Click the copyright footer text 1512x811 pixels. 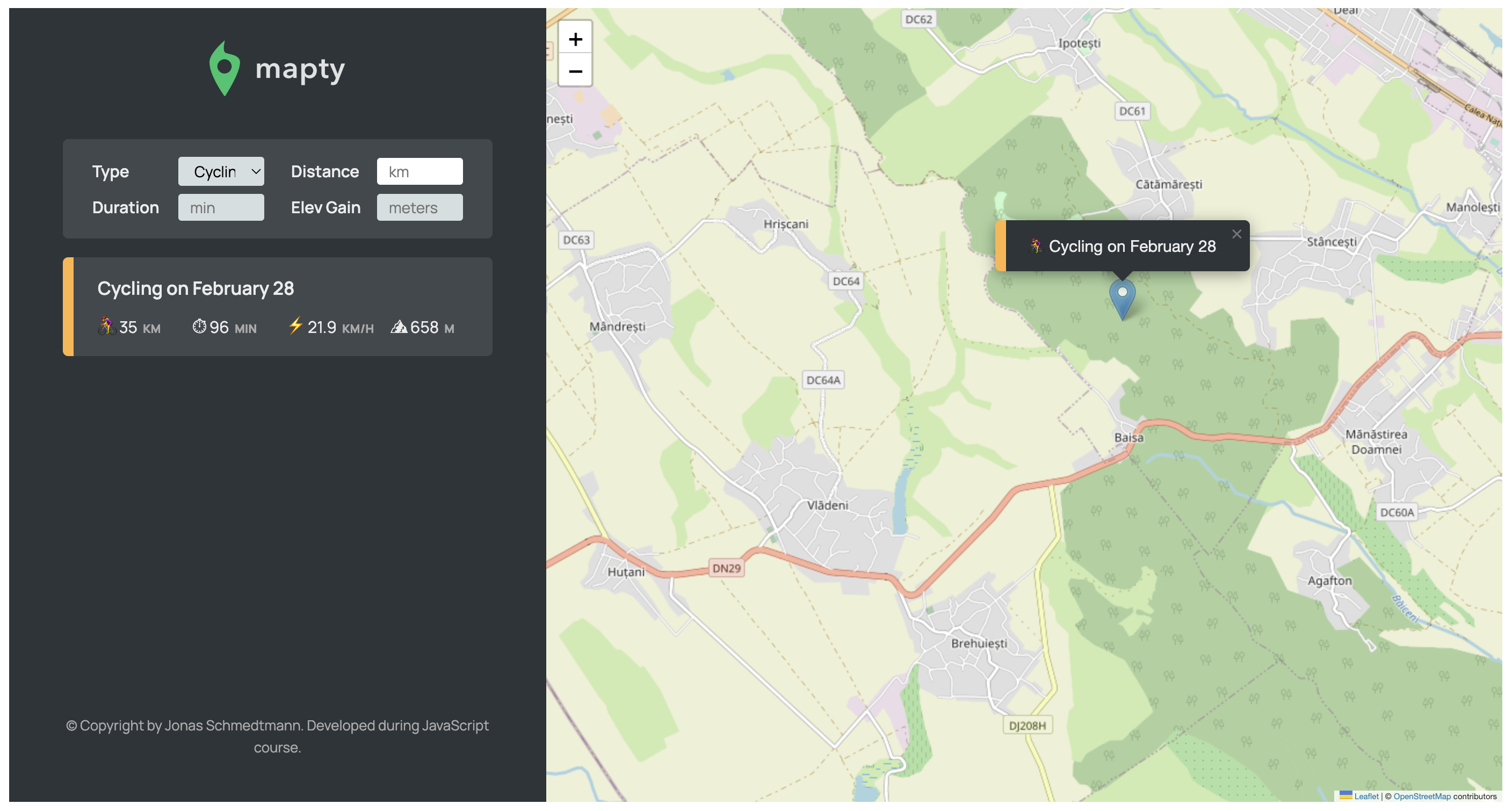click(277, 736)
